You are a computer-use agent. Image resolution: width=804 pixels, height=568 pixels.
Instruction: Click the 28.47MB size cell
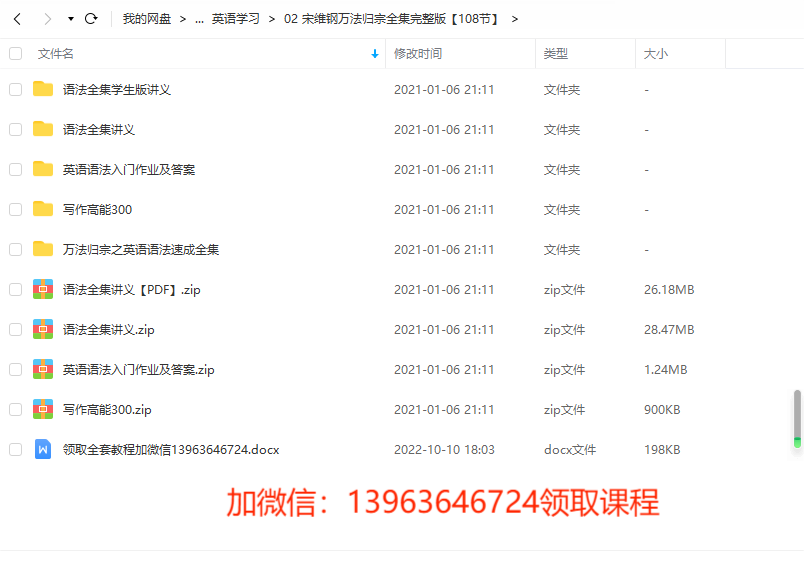[x=669, y=330]
